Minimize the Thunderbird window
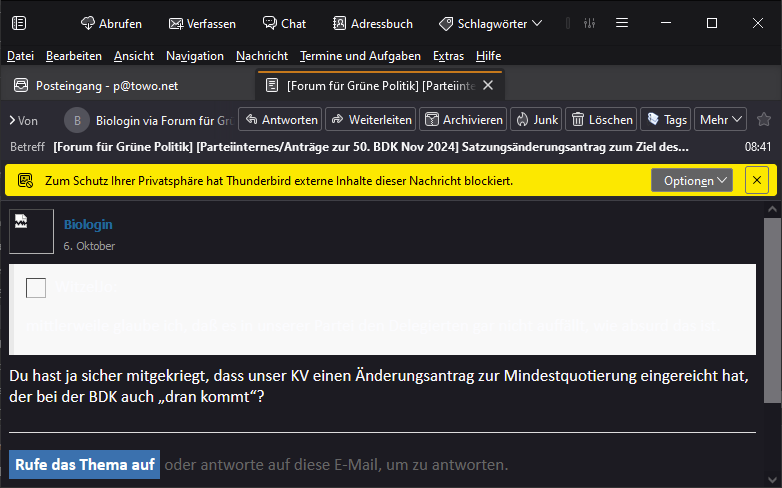782x488 pixels. click(x=666, y=23)
